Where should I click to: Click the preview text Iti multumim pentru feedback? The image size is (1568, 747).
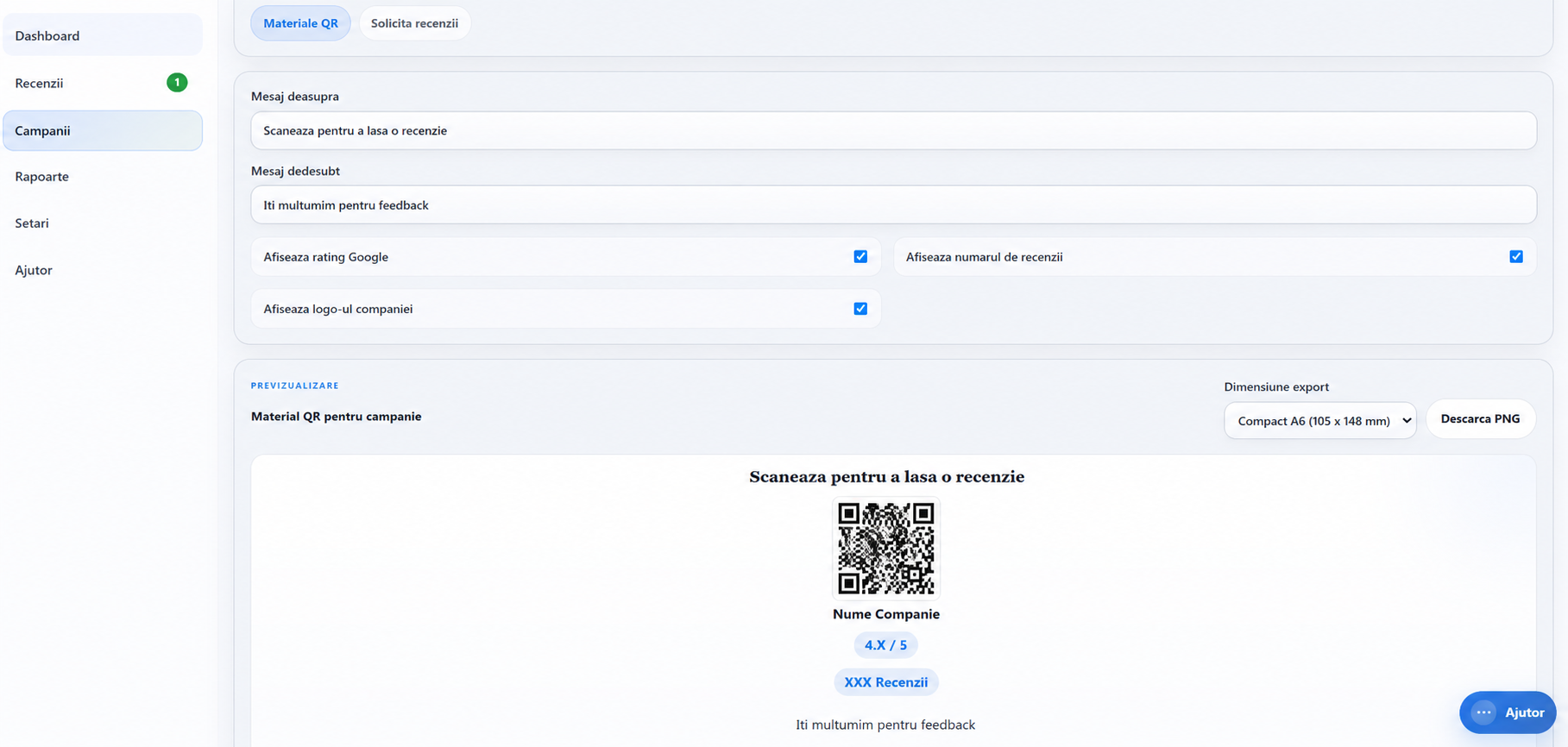[885, 725]
